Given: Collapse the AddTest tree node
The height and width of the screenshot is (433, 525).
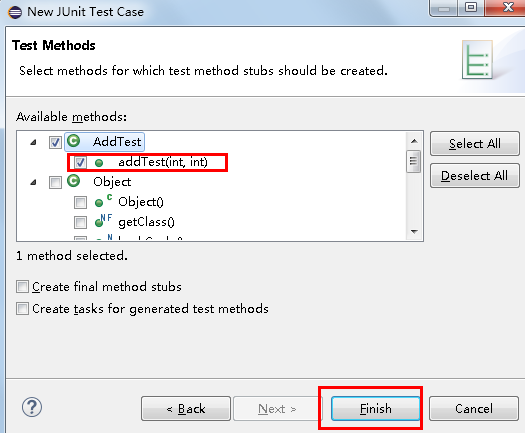Looking at the screenshot, I should tap(33, 143).
